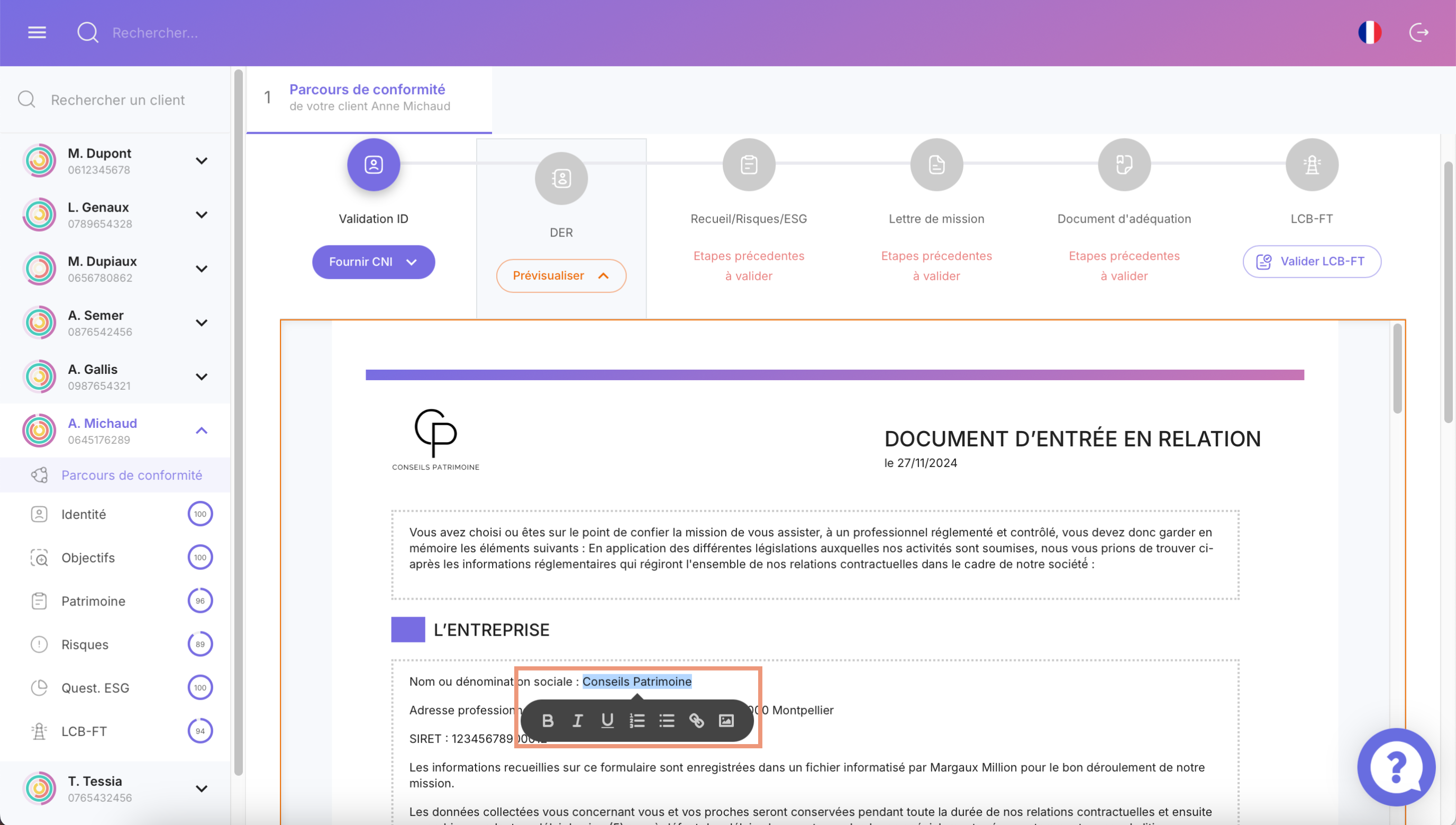This screenshot has height=825, width=1456.
Task: Toggle bold formatting in the text toolbar
Action: point(548,720)
